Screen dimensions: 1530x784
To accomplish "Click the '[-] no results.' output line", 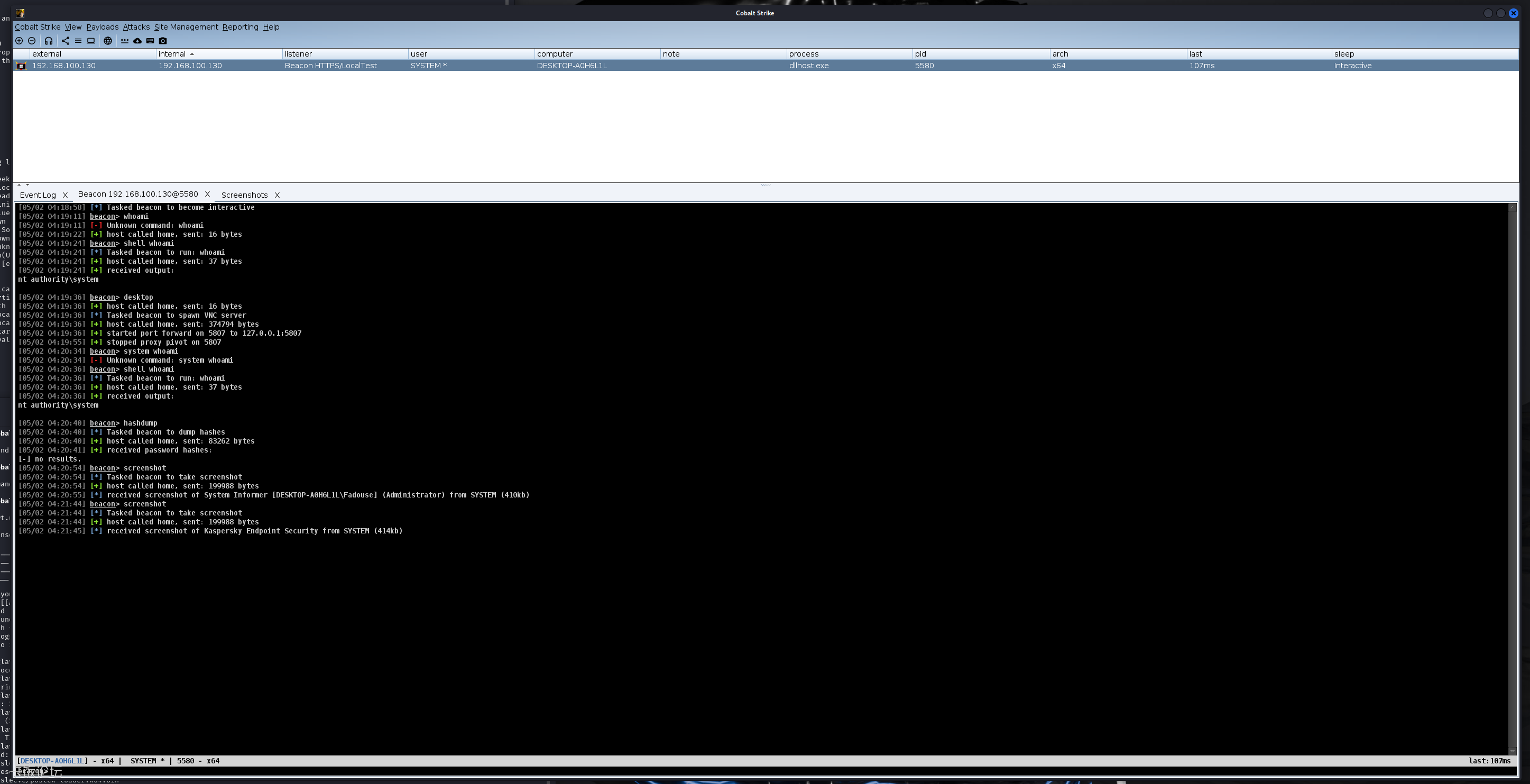I will (49, 459).
